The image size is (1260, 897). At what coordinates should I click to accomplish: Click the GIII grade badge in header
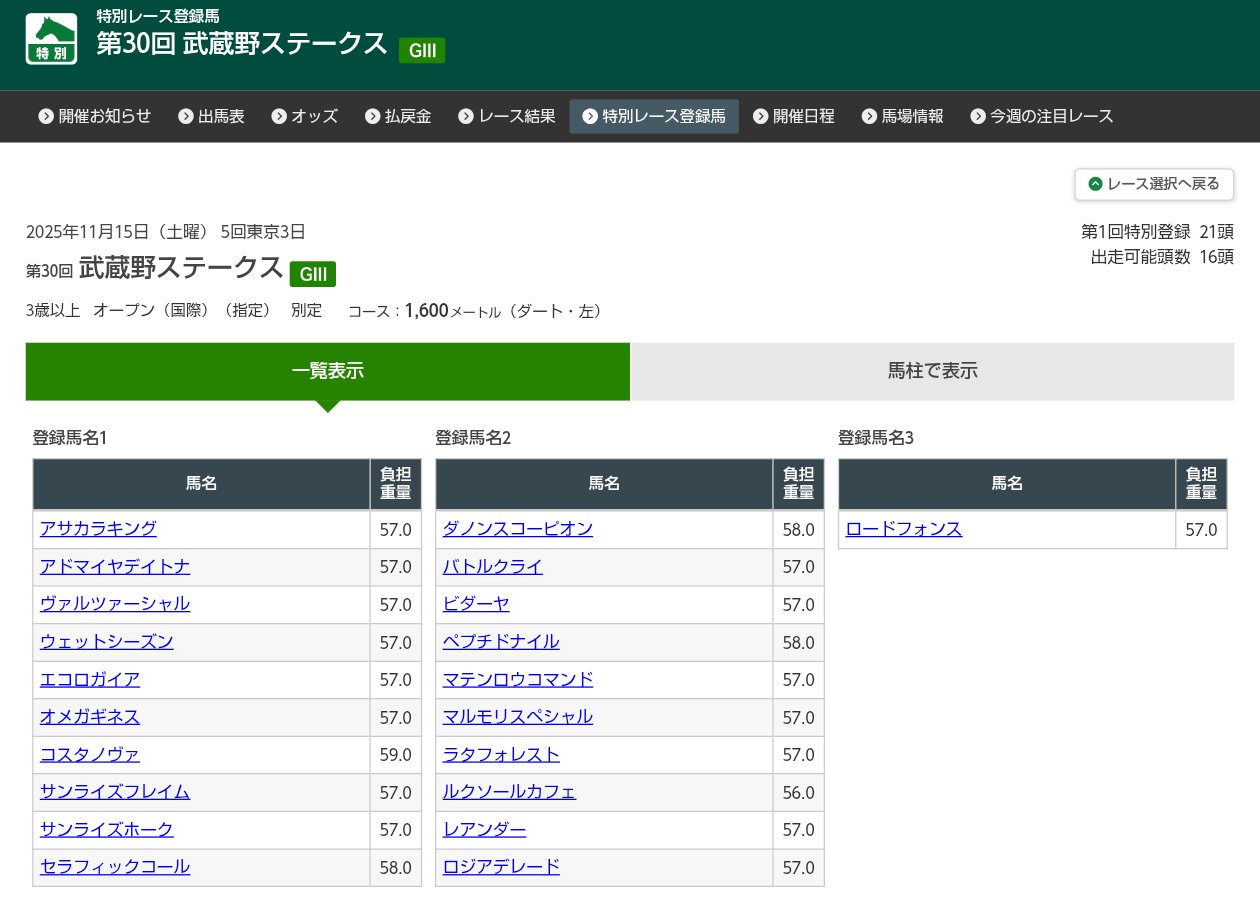pos(421,51)
